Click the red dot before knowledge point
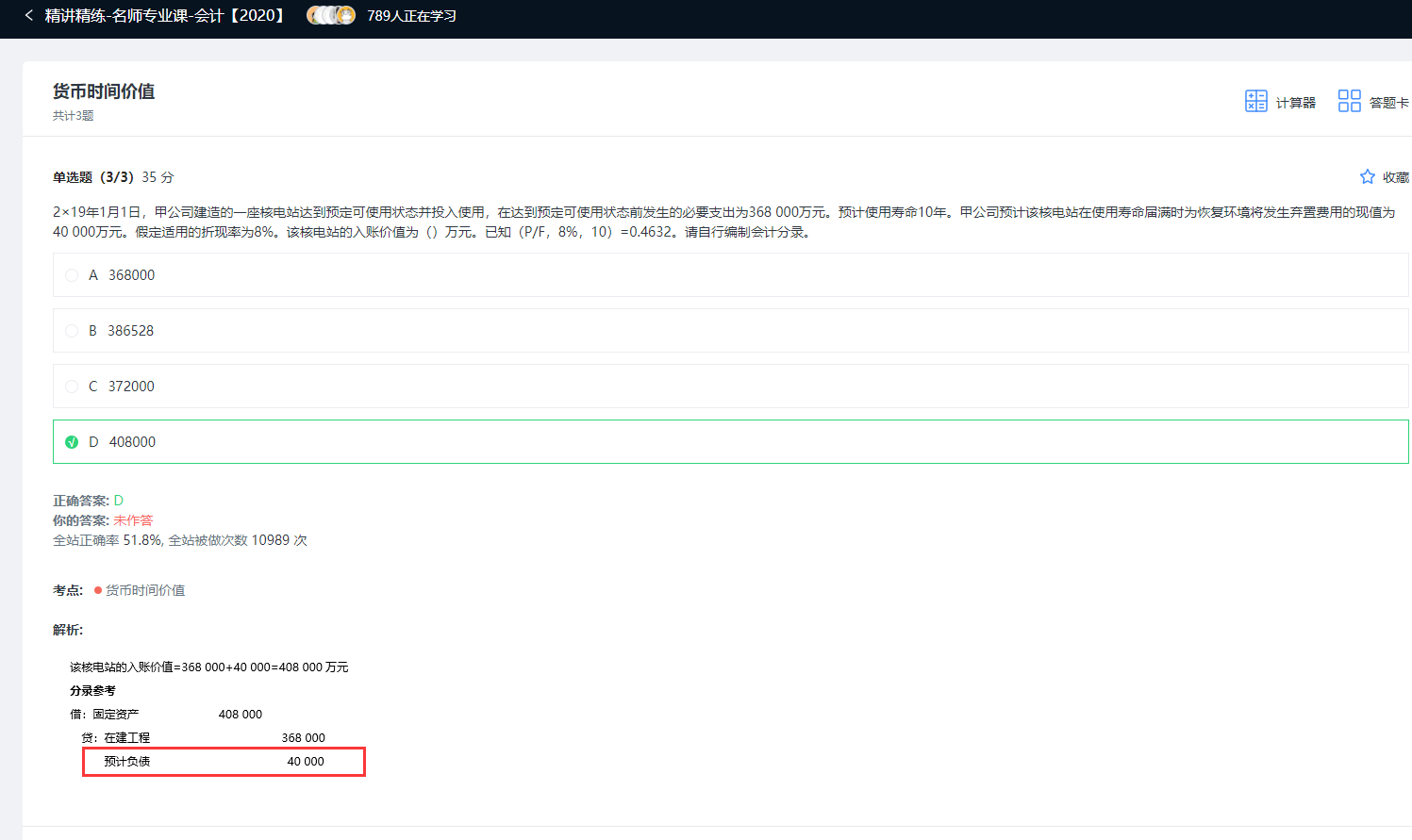Screen dimensions: 1412x840 [x=98, y=590]
